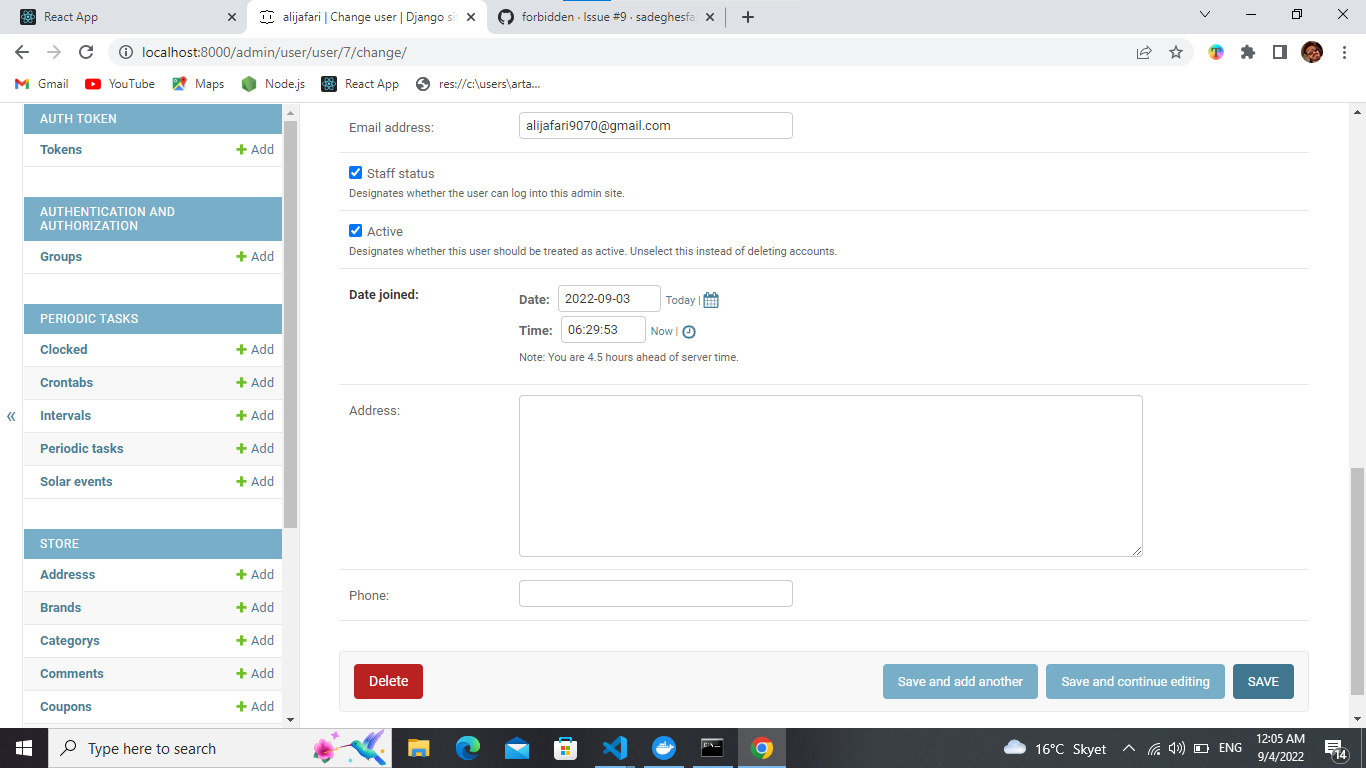Click inside the Phone input field
Viewport: 1366px width, 768px height.
[655, 593]
